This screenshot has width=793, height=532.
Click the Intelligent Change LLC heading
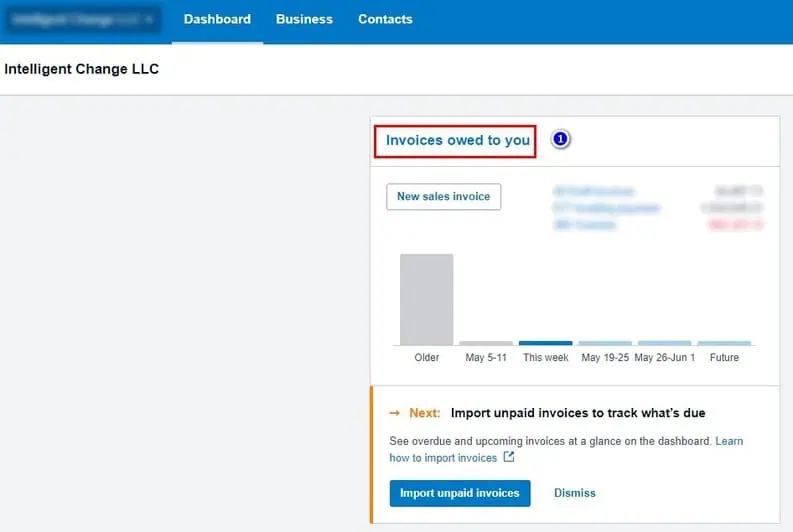tap(81, 69)
